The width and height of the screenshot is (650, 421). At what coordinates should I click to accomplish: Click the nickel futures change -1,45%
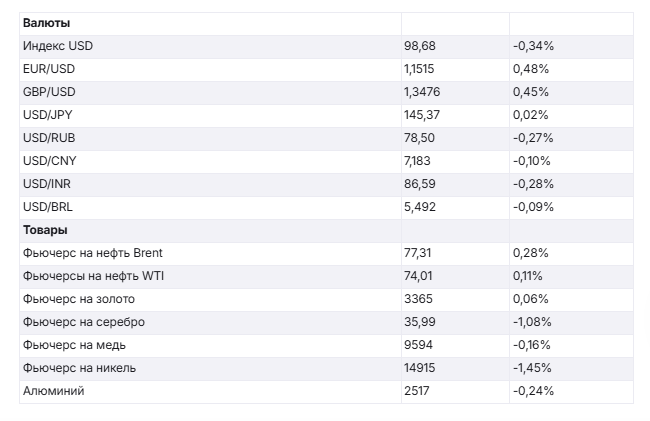(x=533, y=368)
